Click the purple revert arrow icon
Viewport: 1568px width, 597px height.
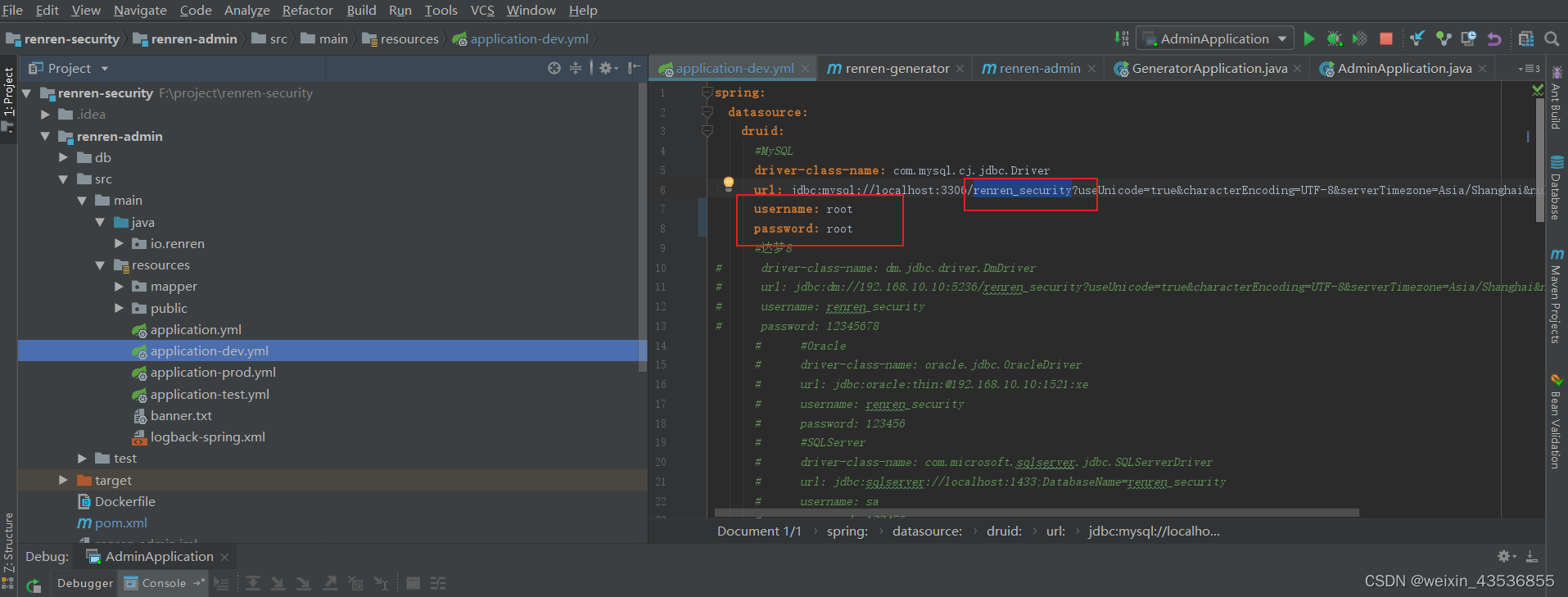[x=1494, y=38]
